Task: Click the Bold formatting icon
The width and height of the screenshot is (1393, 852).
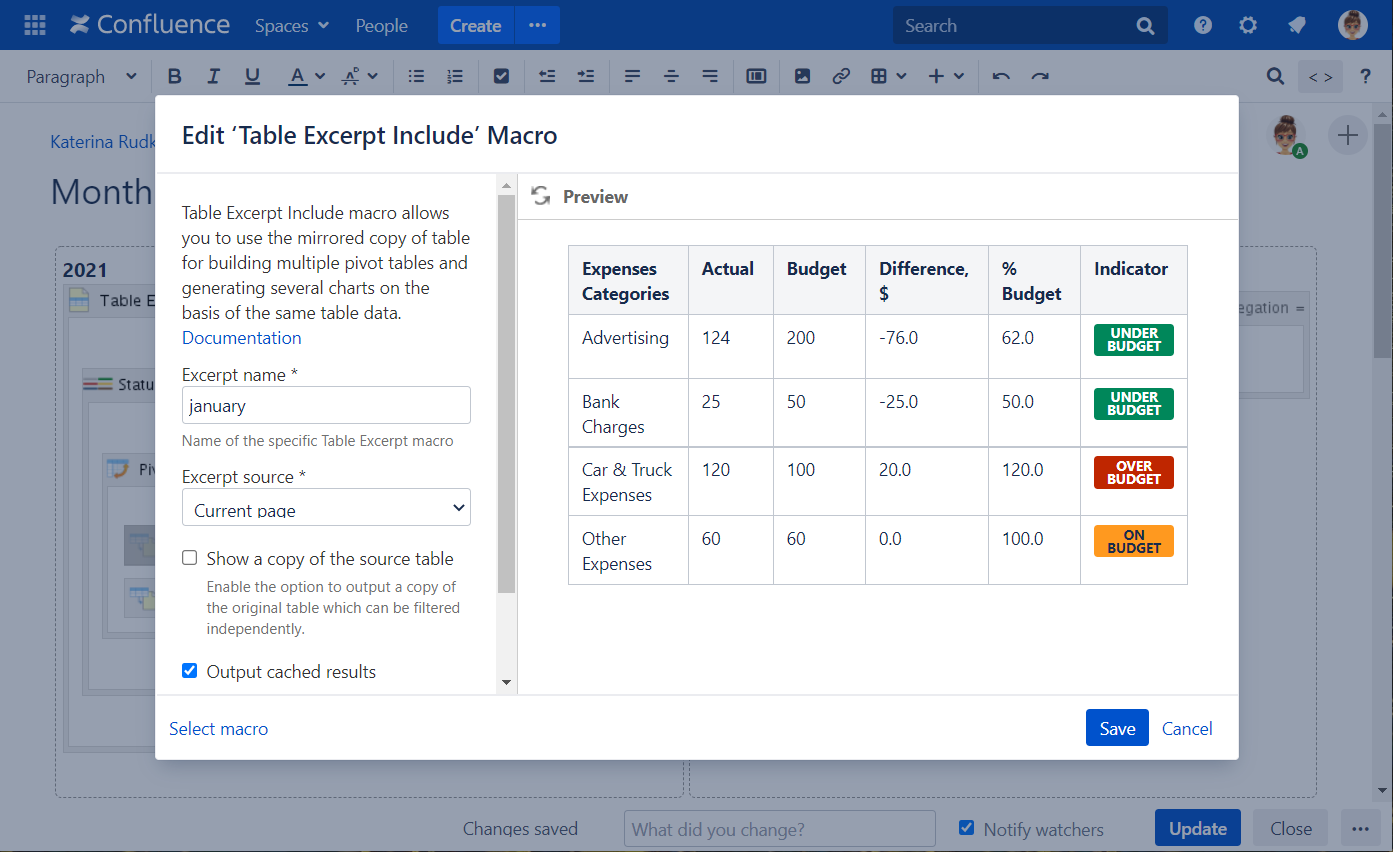Action: [x=175, y=77]
